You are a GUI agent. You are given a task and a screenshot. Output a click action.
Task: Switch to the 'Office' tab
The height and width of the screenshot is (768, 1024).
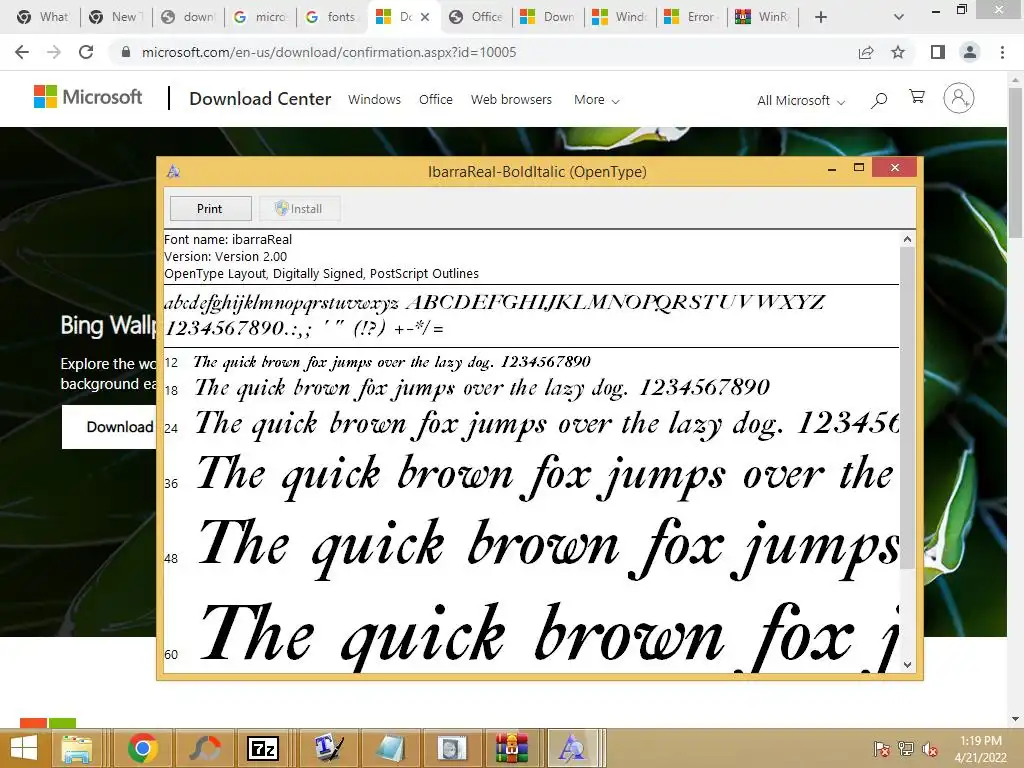point(476,17)
